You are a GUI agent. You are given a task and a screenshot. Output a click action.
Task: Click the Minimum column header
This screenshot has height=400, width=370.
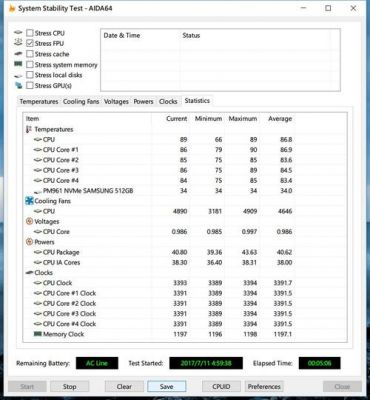point(206,119)
